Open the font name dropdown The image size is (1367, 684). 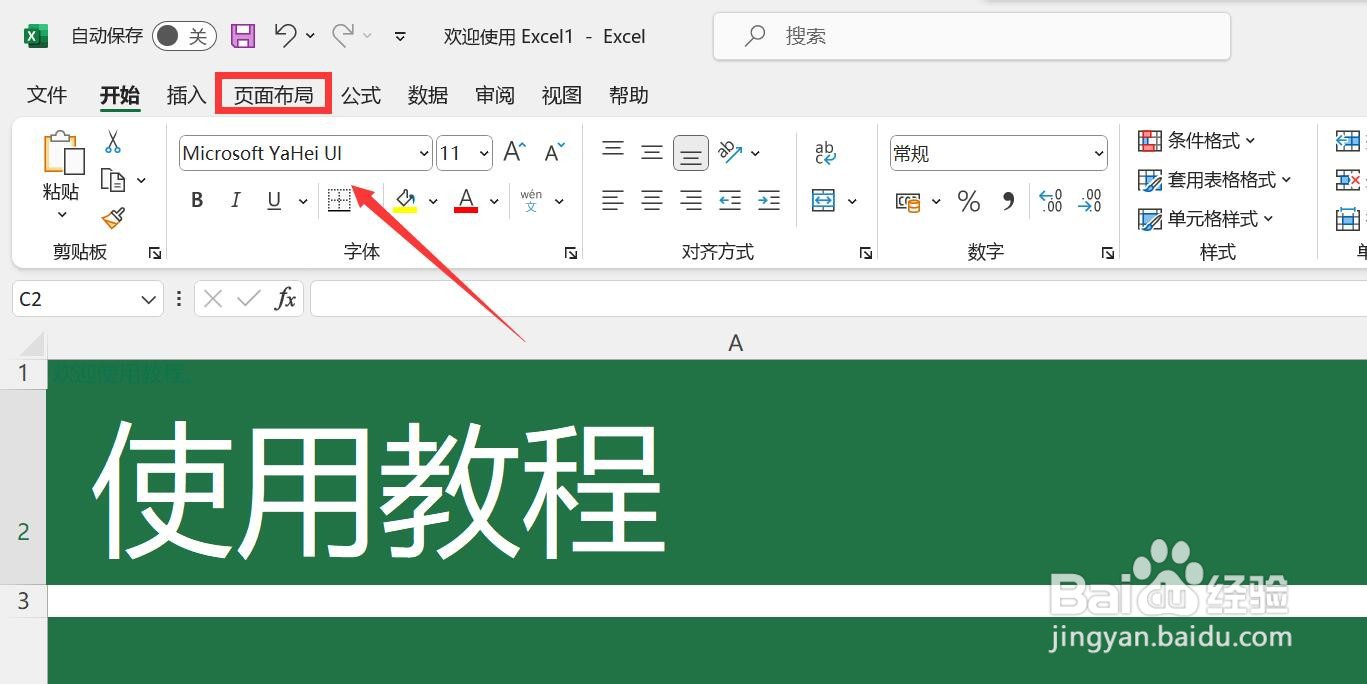(x=424, y=152)
